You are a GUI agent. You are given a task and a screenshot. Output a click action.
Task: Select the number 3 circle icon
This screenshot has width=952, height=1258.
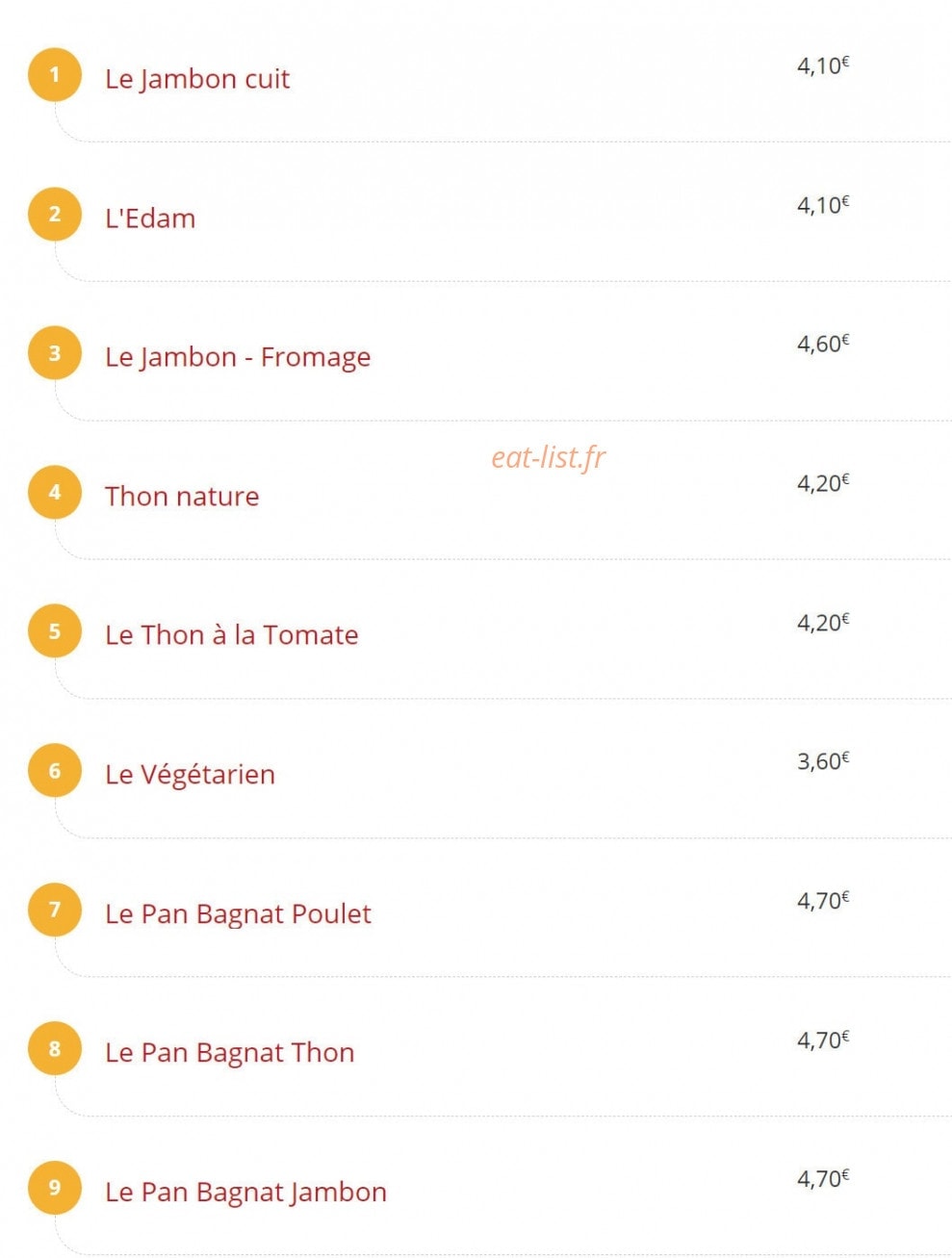pyautogui.click(x=55, y=352)
